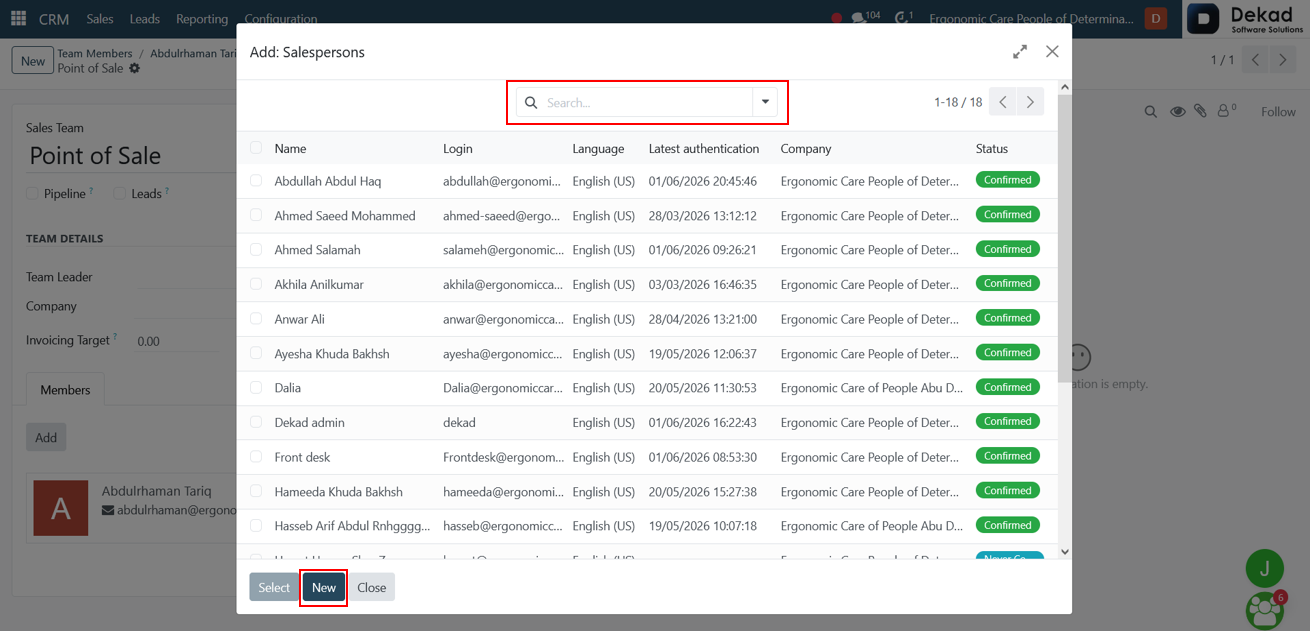Sort table by Latest authentication column

(x=704, y=148)
